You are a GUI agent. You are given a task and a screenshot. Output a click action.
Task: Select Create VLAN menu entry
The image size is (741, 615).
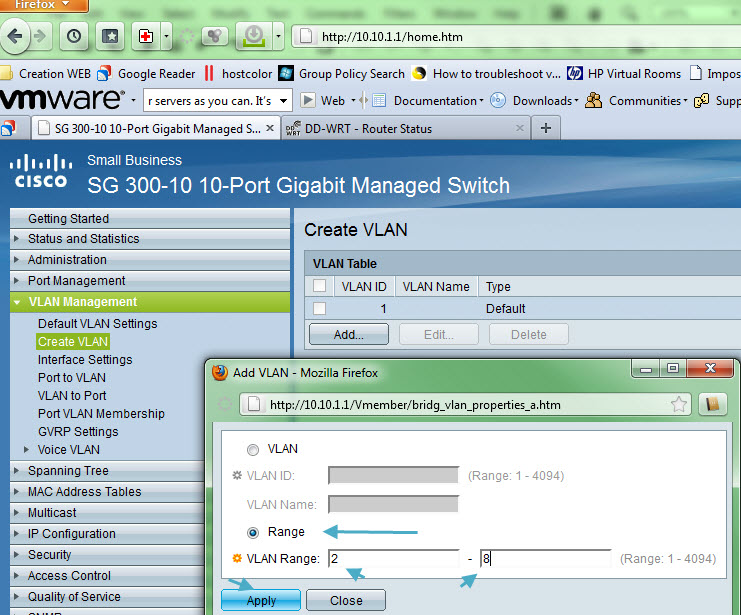73,341
